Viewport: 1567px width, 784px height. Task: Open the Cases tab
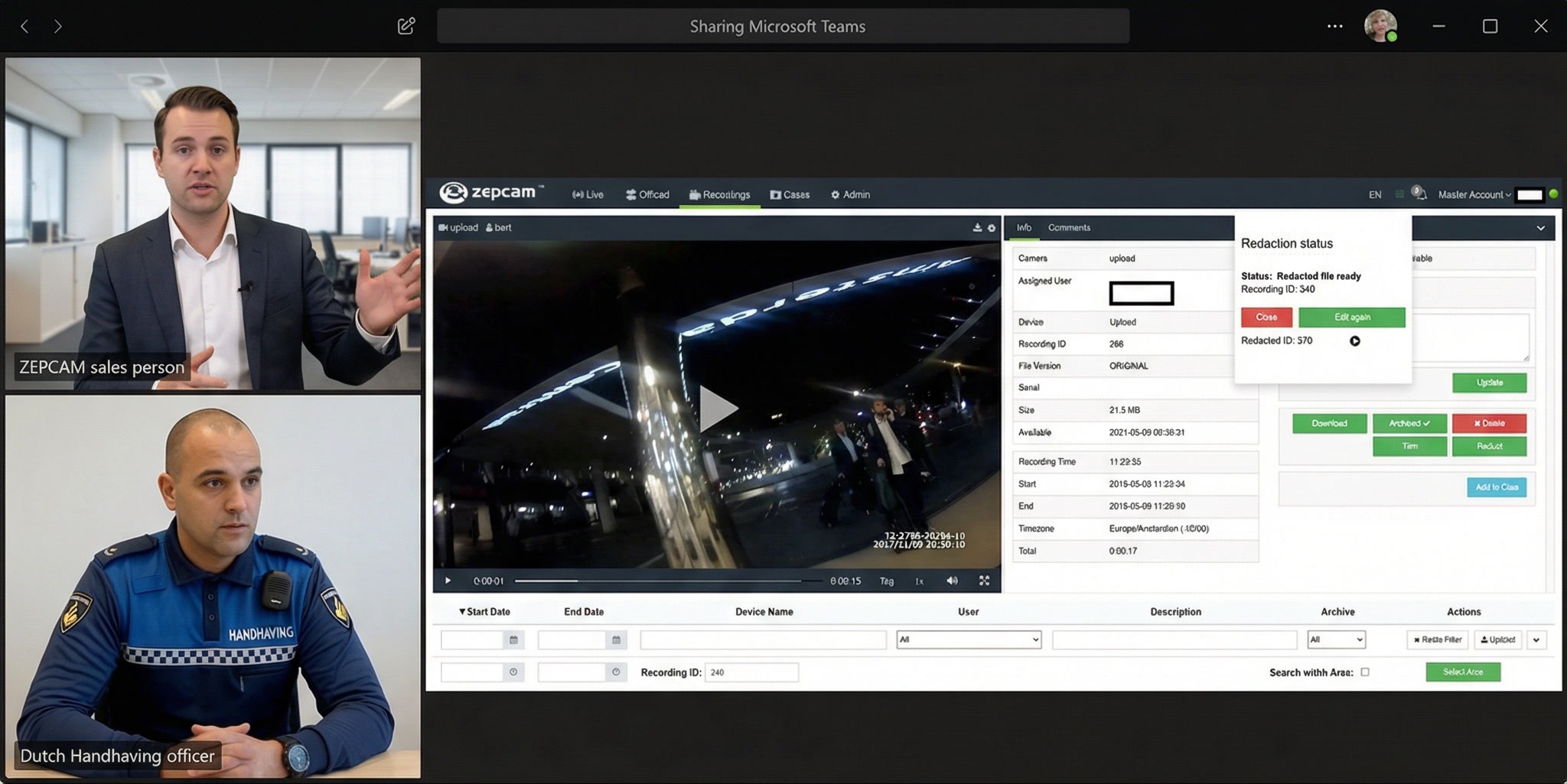point(790,195)
